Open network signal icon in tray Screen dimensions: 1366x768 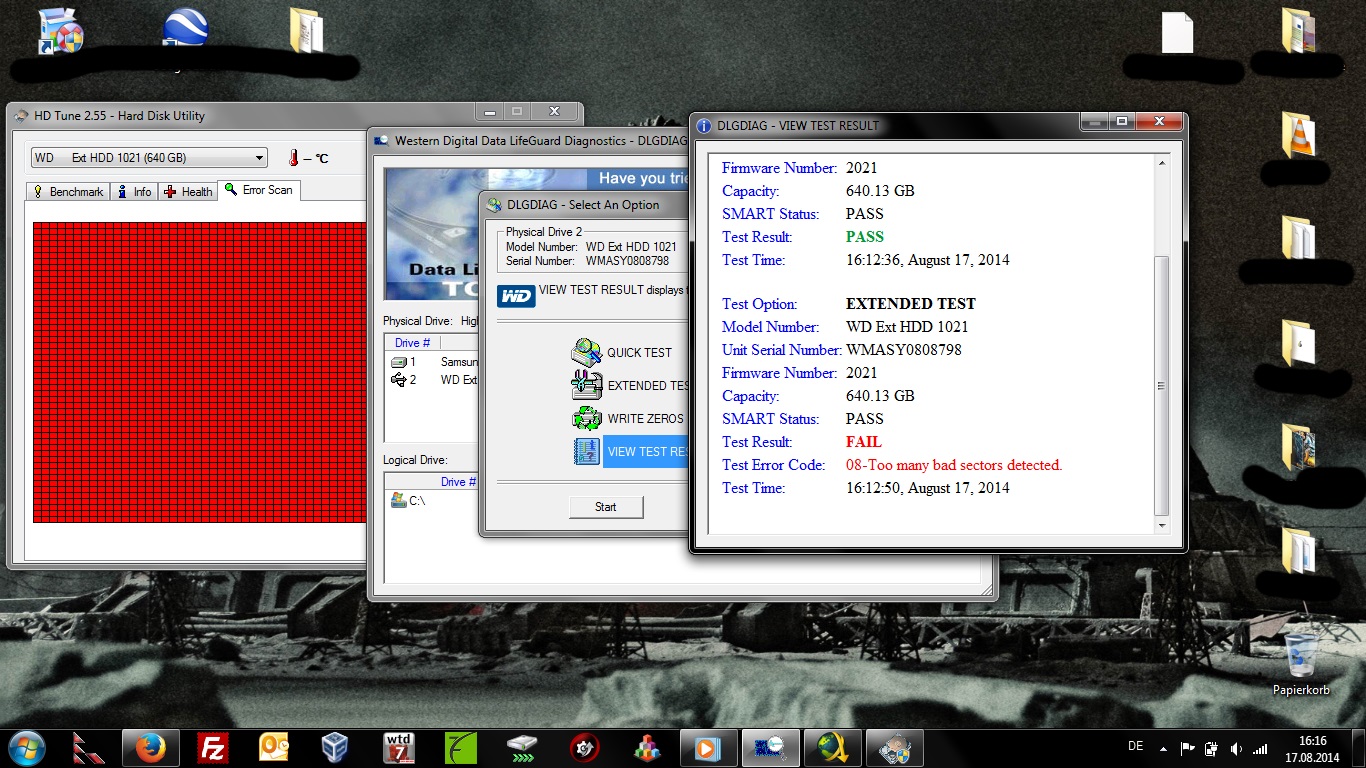[1260, 748]
